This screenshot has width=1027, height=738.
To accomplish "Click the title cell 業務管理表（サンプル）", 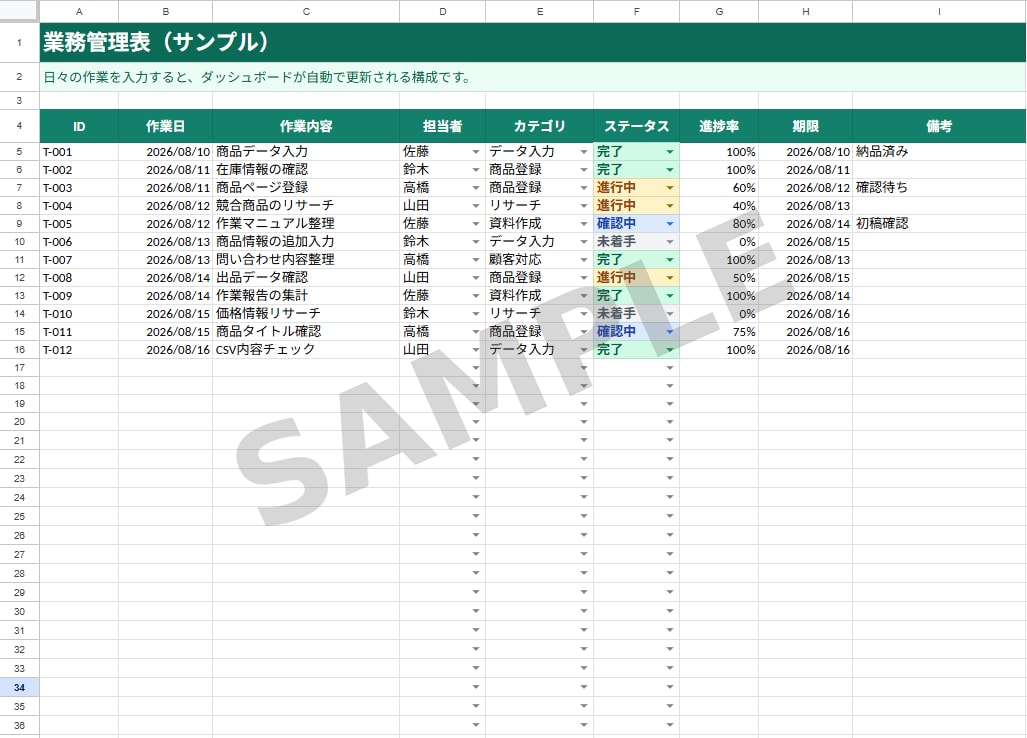I will point(533,43).
